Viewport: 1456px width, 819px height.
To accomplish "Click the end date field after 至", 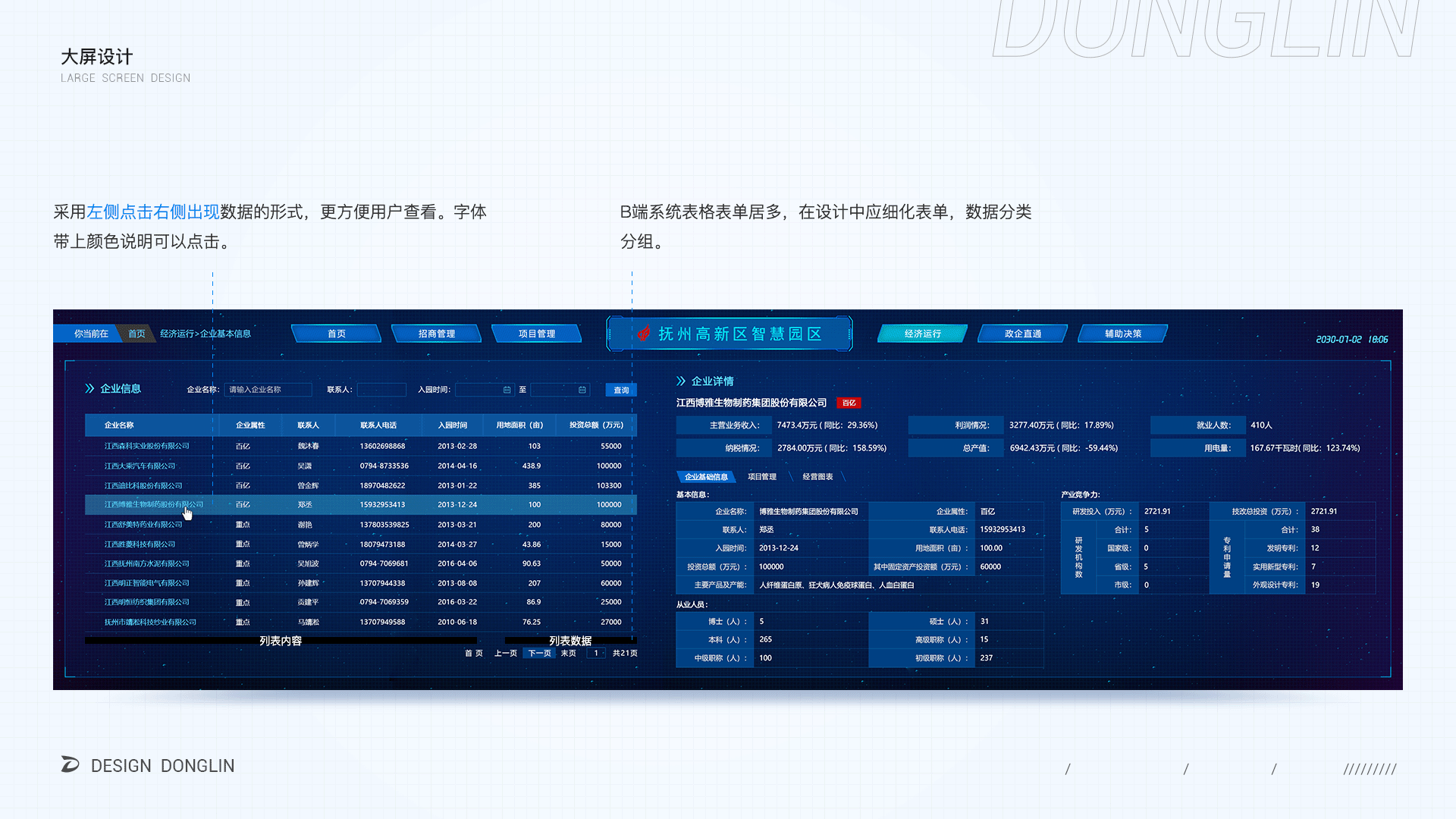I will point(560,390).
